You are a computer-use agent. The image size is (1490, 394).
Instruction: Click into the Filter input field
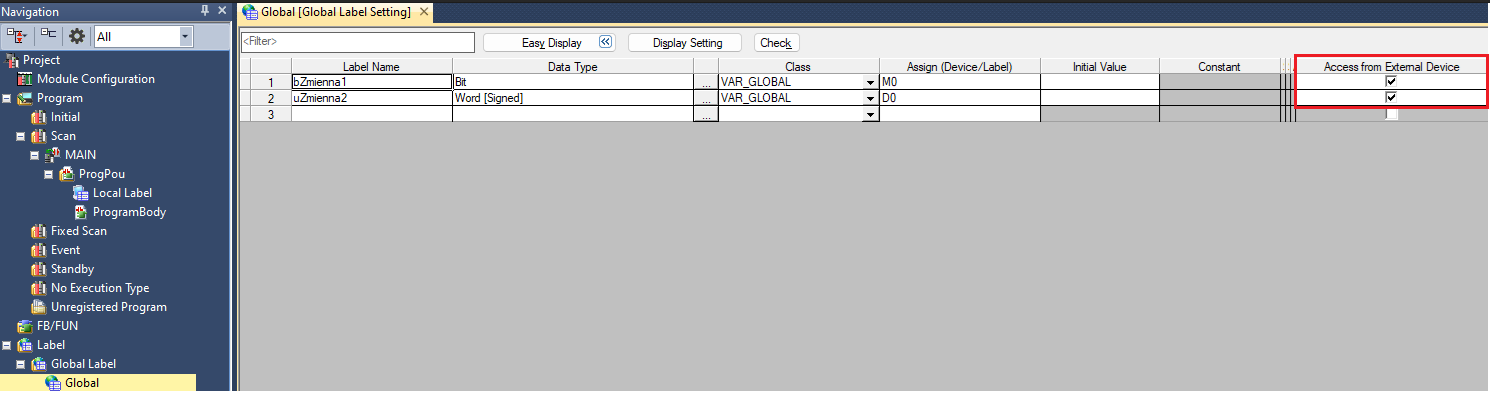(x=357, y=42)
